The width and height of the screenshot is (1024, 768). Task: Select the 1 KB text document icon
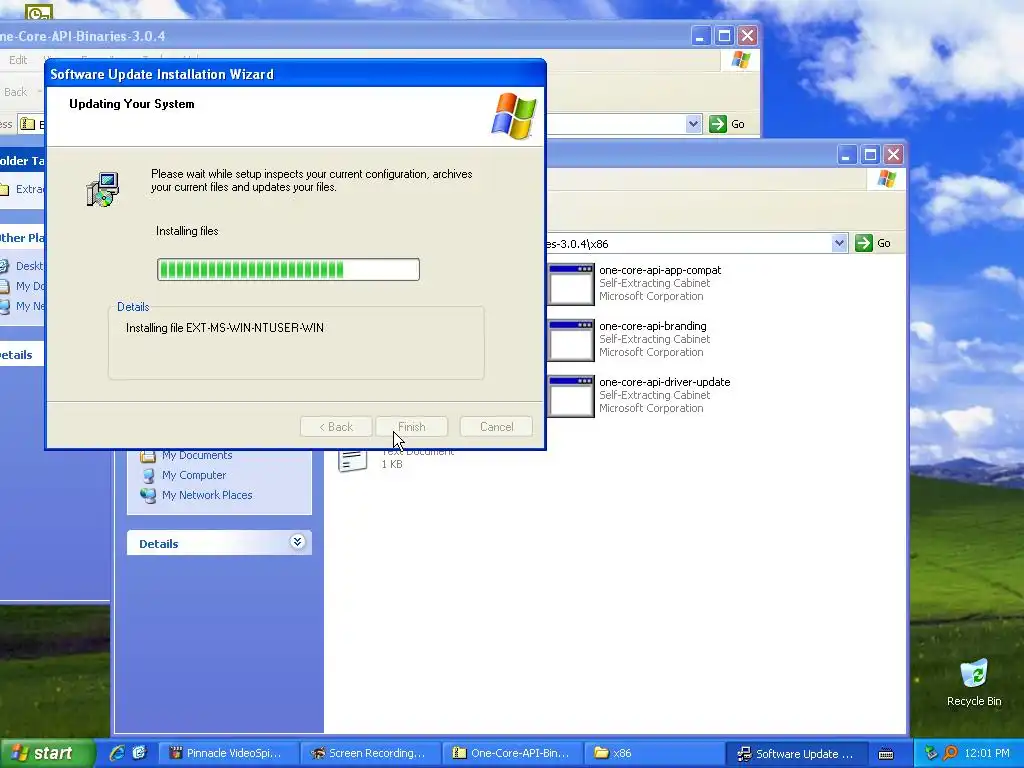pyautogui.click(x=353, y=460)
